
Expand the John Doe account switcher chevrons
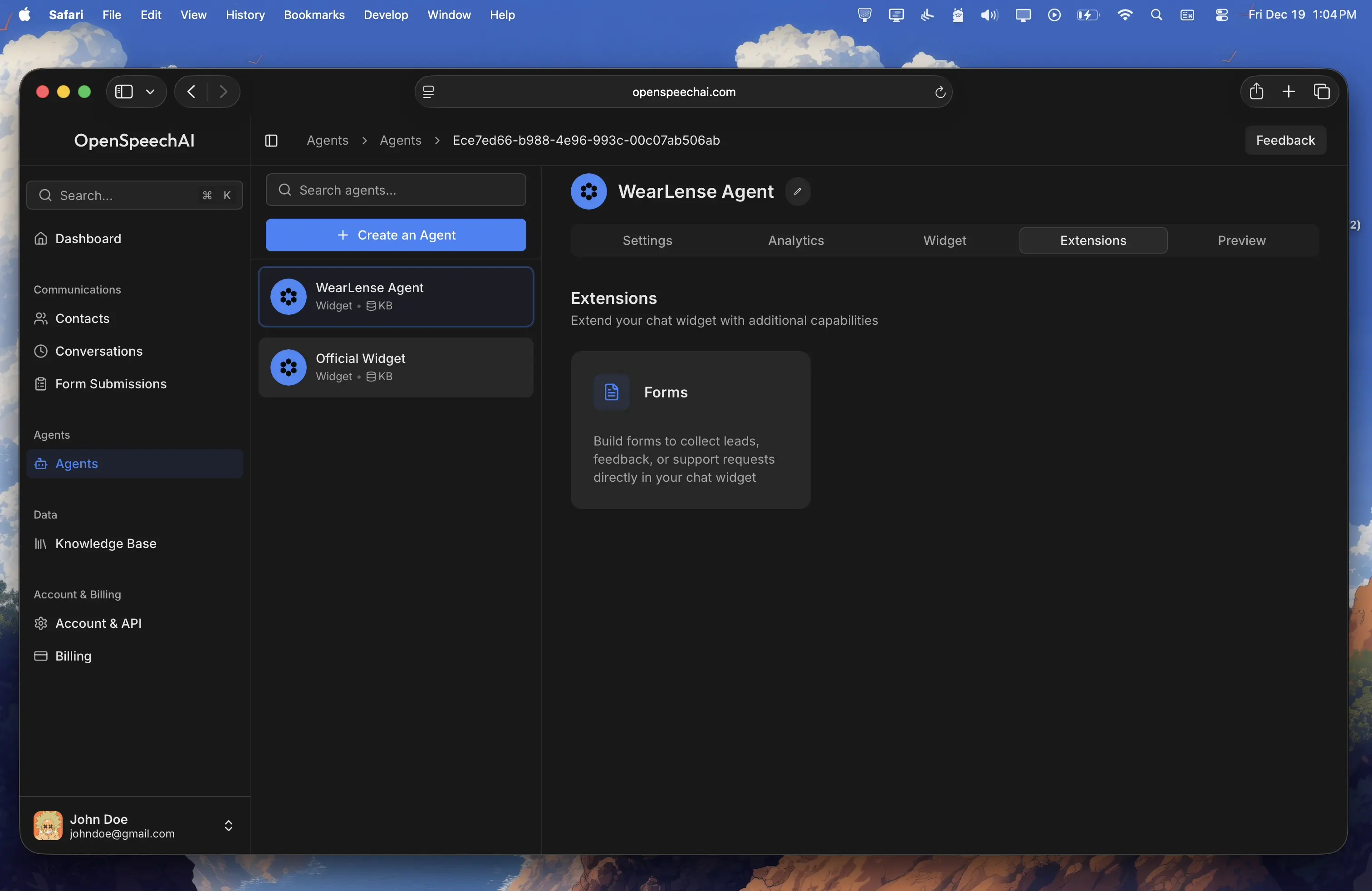tap(228, 825)
